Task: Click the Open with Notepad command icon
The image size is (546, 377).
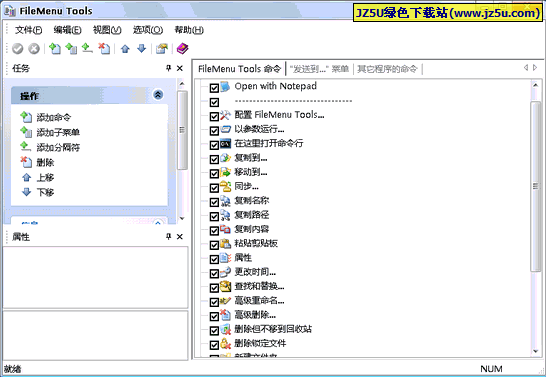Action: 225,86
